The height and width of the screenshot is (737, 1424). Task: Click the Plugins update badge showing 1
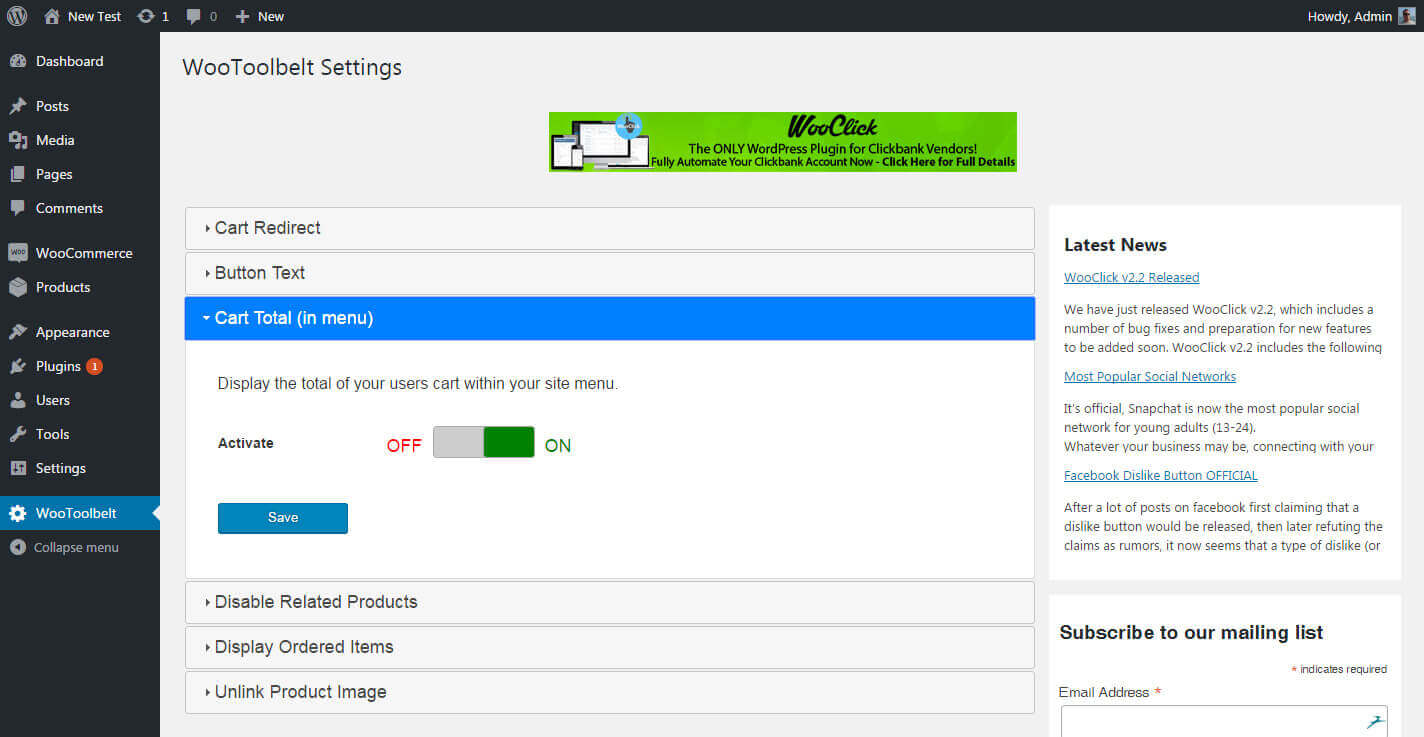pyautogui.click(x=94, y=366)
